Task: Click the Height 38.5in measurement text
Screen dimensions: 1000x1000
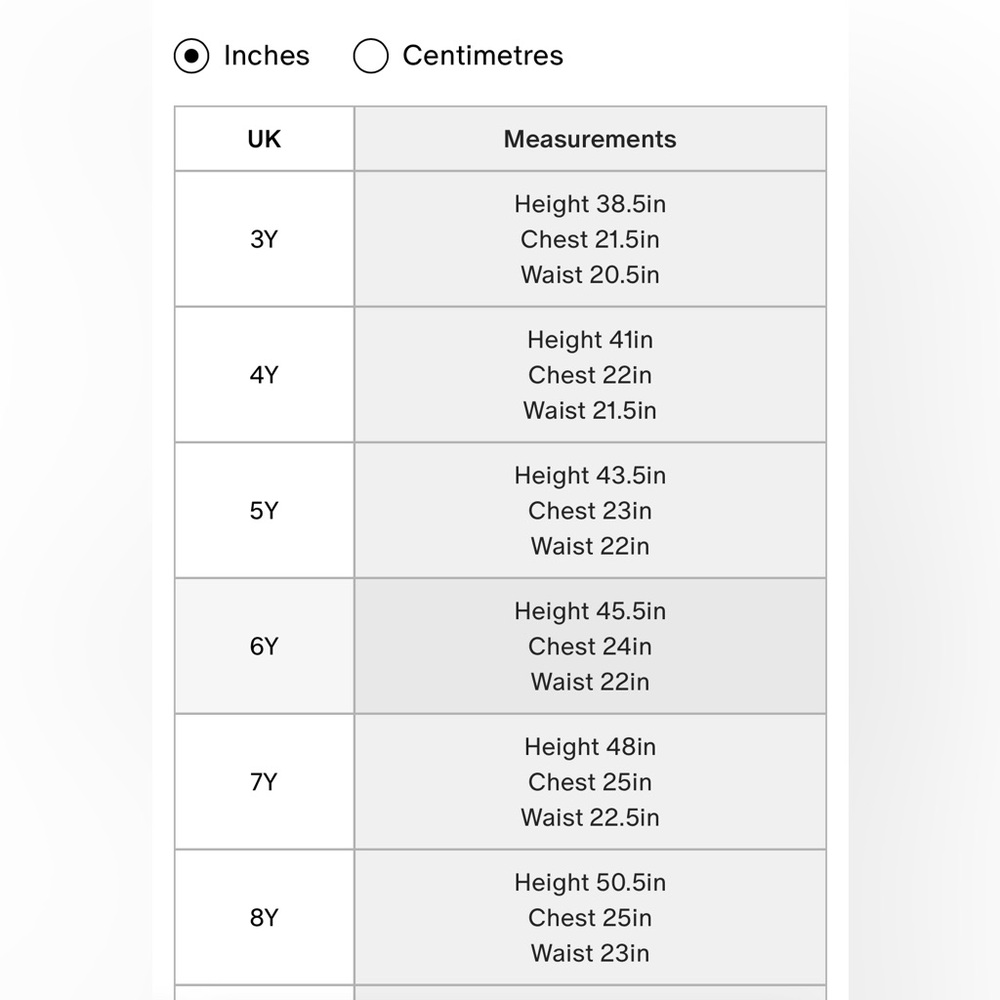Action: pos(590,205)
